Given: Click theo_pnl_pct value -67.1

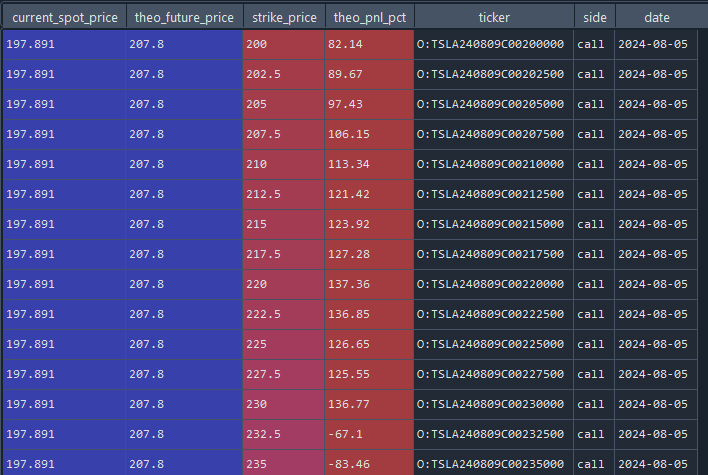Looking at the screenshot, I should click(x=369, y=434).
